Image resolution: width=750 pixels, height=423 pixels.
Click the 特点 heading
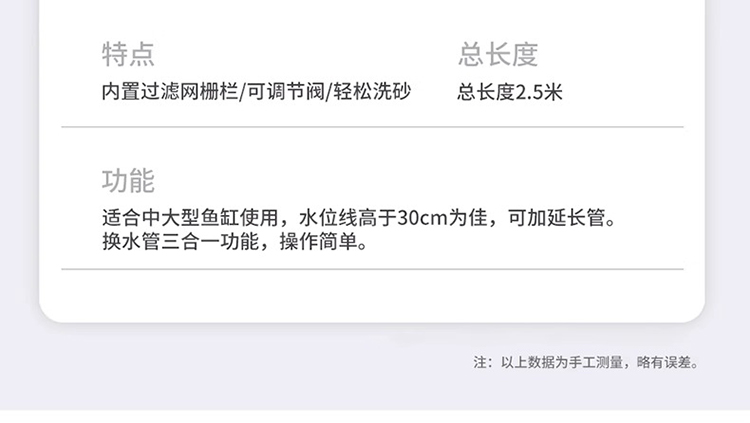click(x=128, y=54)
